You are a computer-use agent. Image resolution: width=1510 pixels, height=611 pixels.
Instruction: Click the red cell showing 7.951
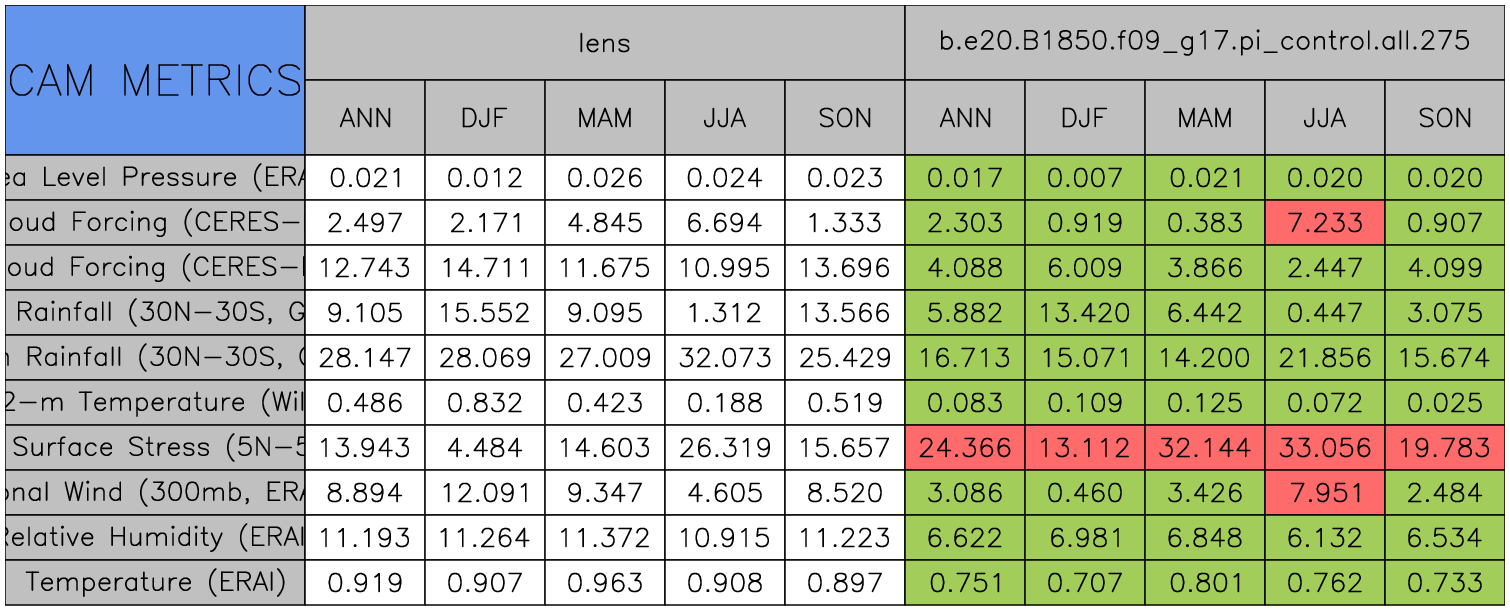pos(1325,492)
